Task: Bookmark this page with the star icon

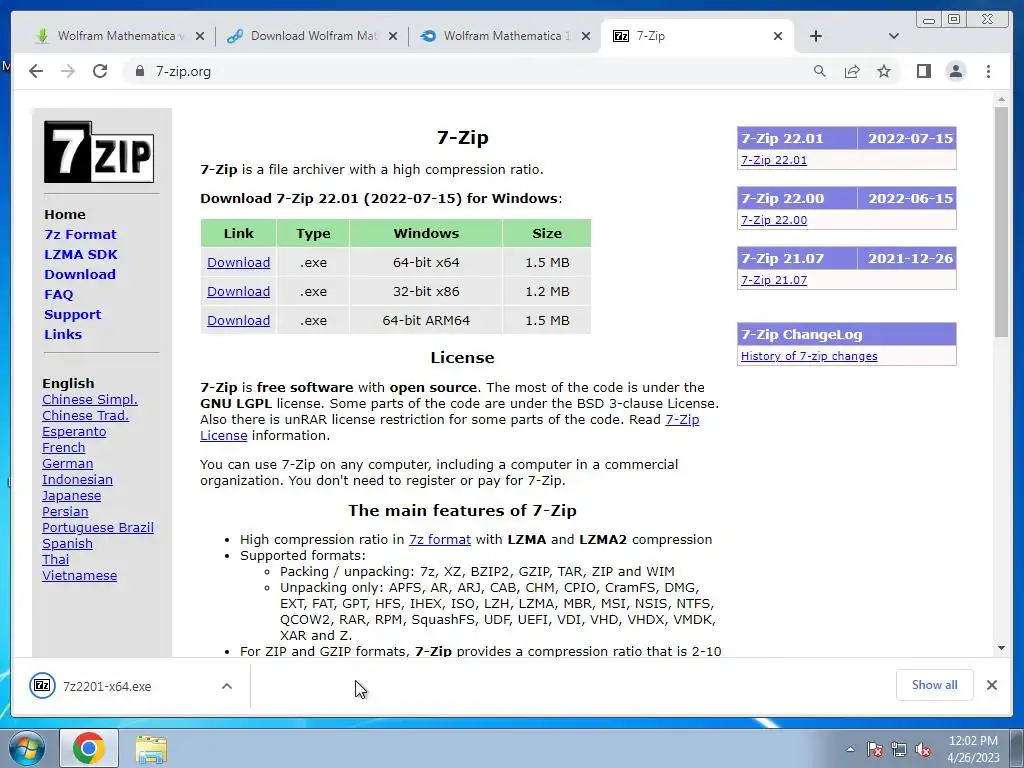Action: 884,71
